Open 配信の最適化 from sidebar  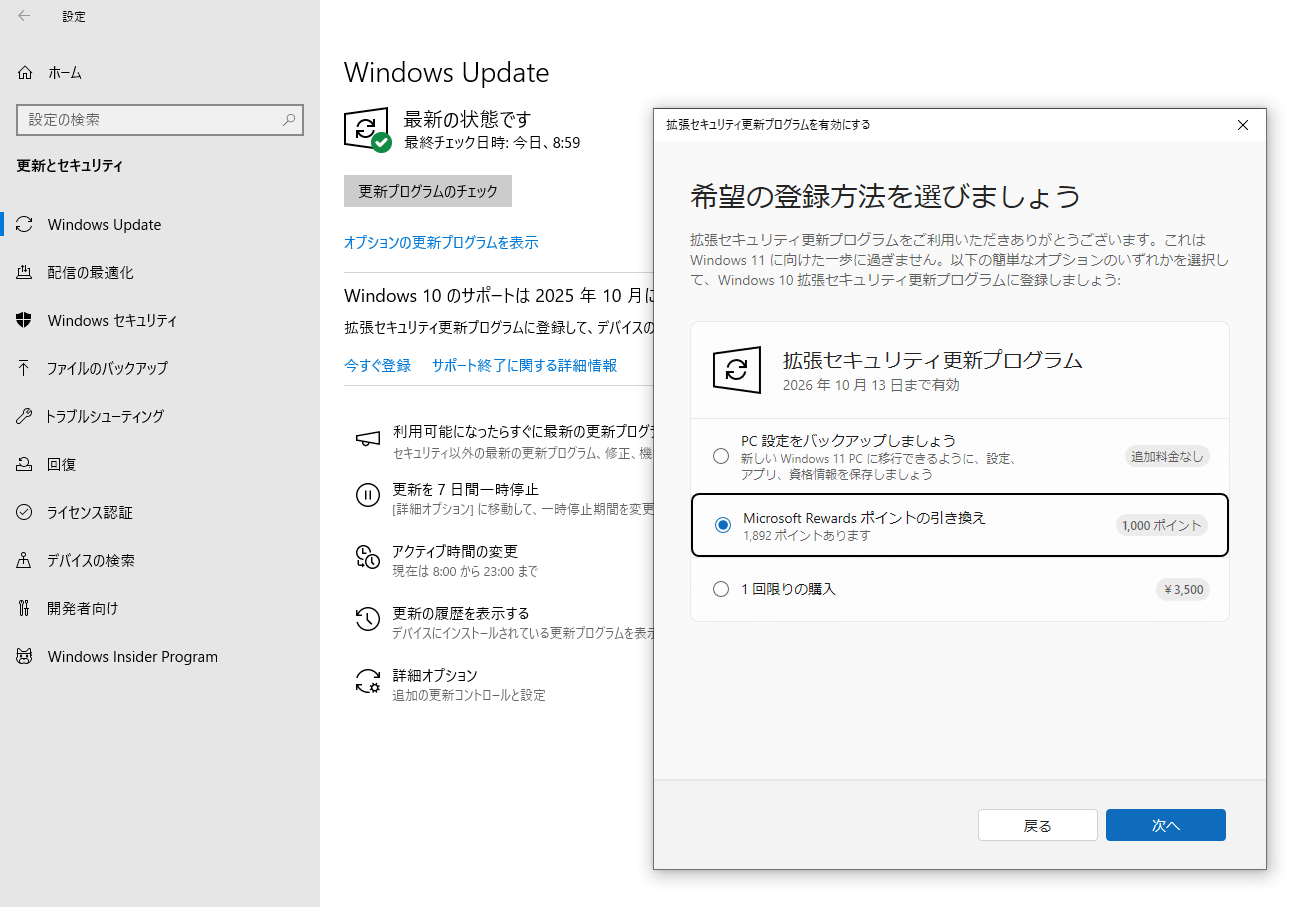click(x=90, y=273)
